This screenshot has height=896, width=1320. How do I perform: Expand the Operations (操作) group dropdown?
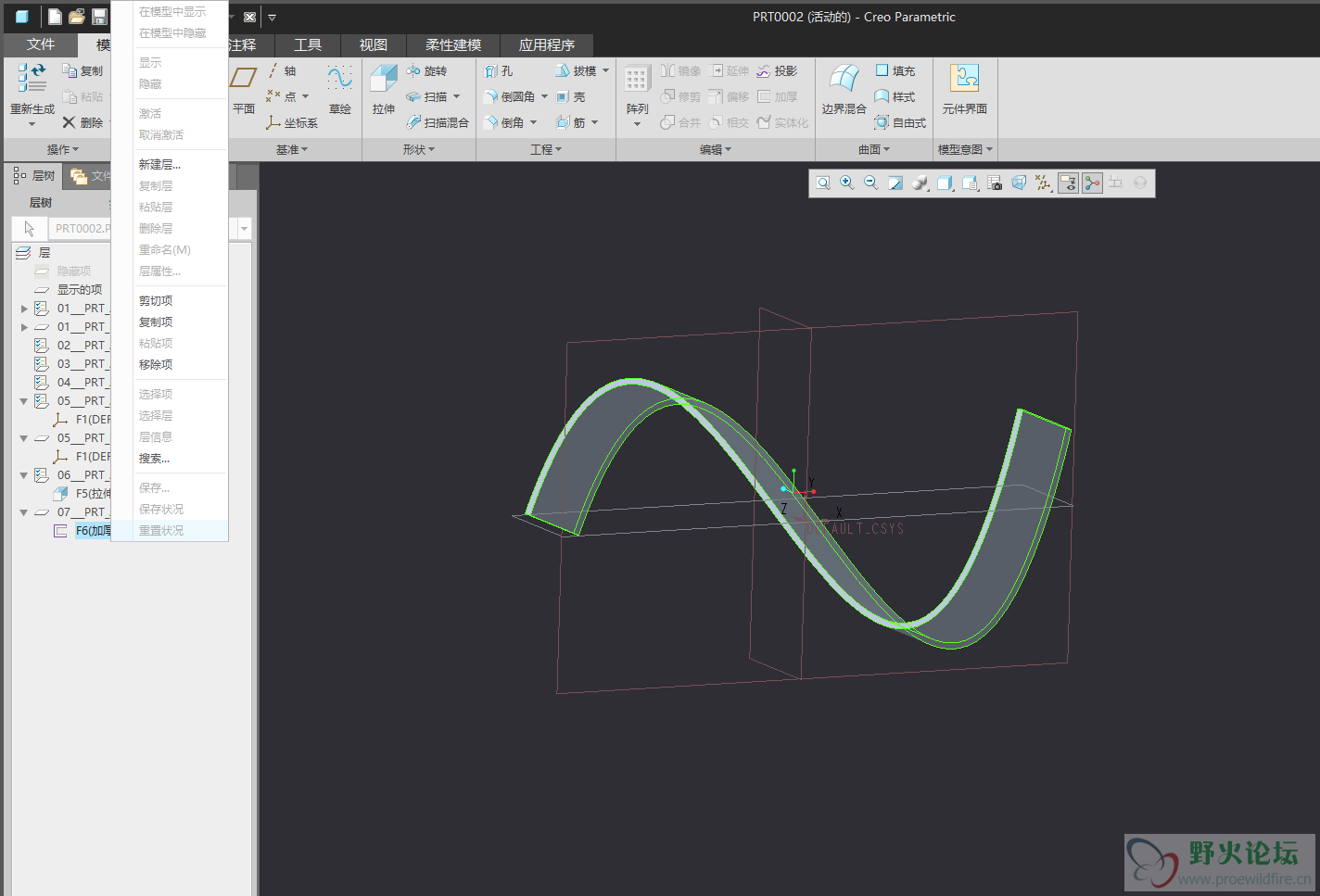(x=63, y=149)
